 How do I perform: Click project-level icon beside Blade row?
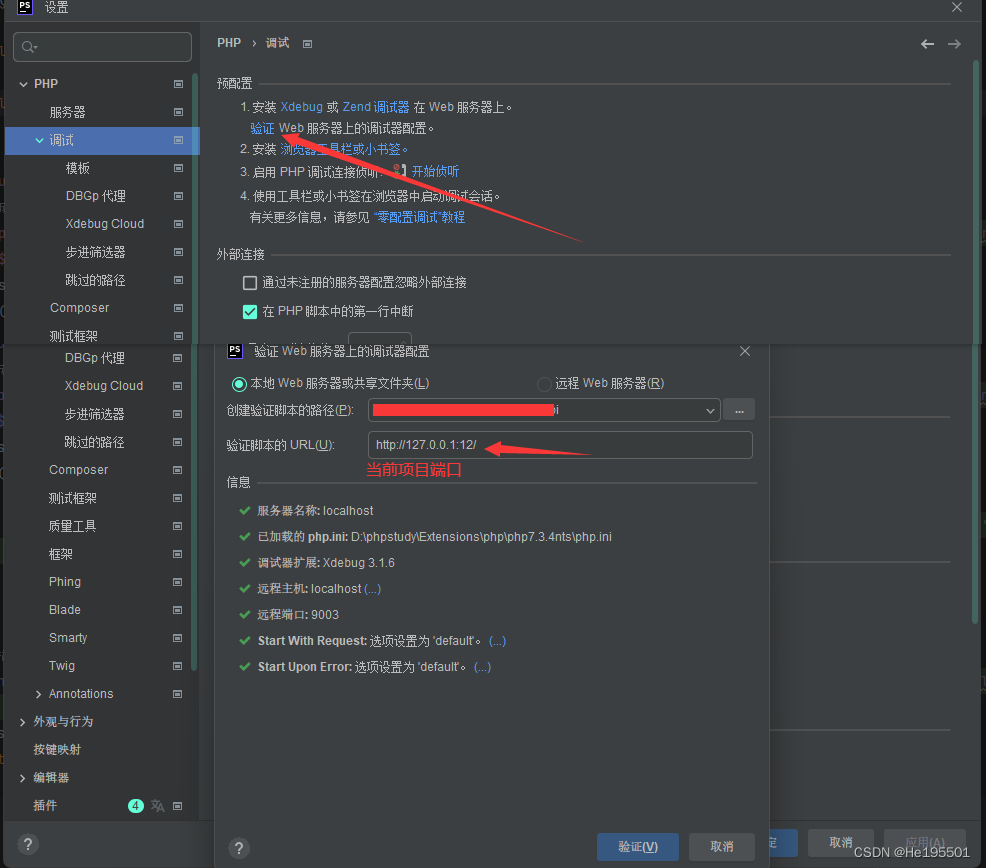tap(177, 609)
